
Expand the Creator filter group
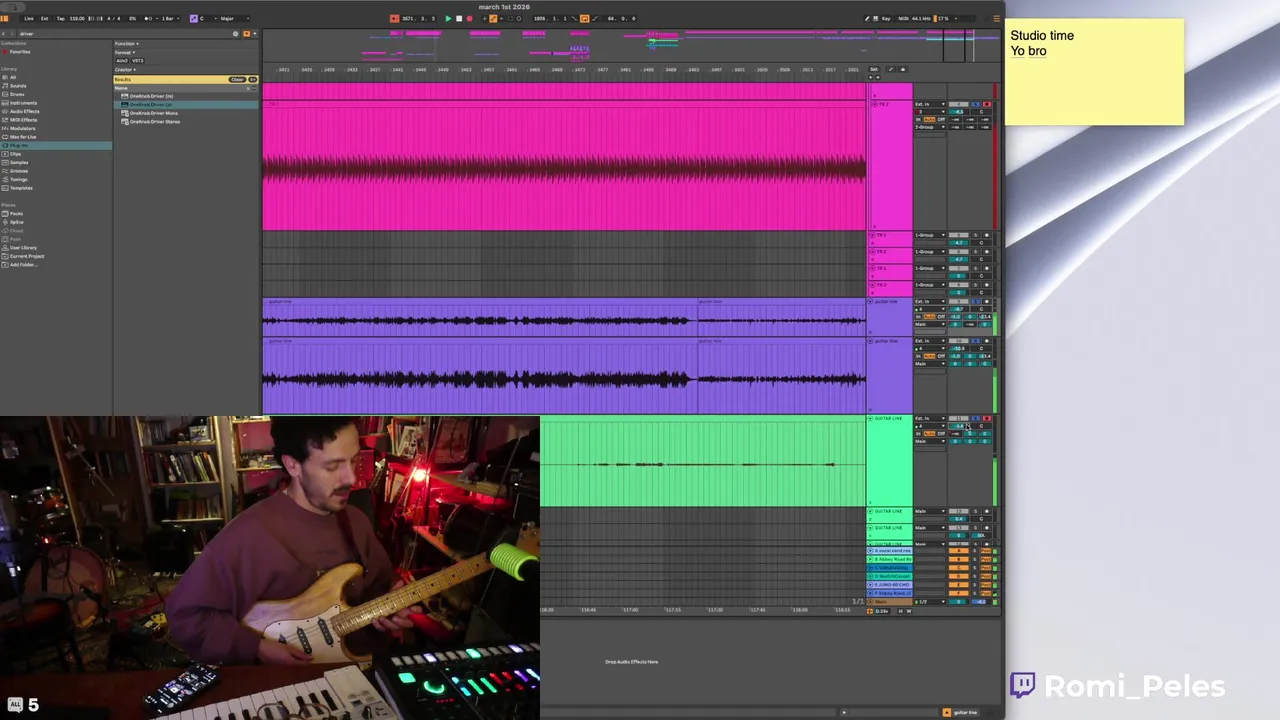click(x=125, y=70)
